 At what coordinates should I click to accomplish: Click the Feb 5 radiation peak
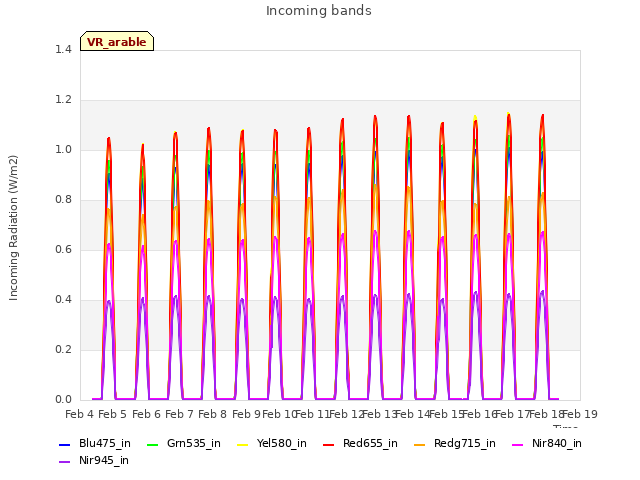(x=109, y=139)
